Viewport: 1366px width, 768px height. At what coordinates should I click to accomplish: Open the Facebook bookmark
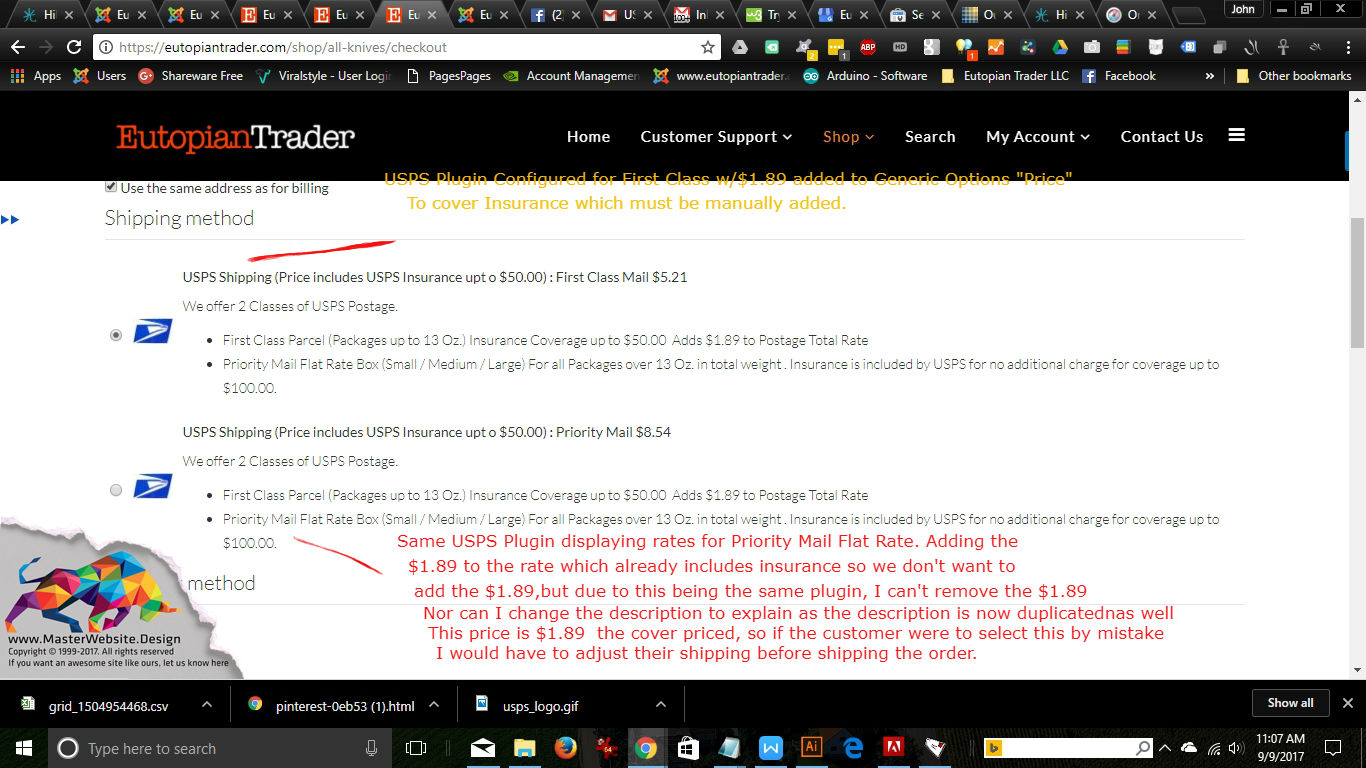tap(1119, 76)
